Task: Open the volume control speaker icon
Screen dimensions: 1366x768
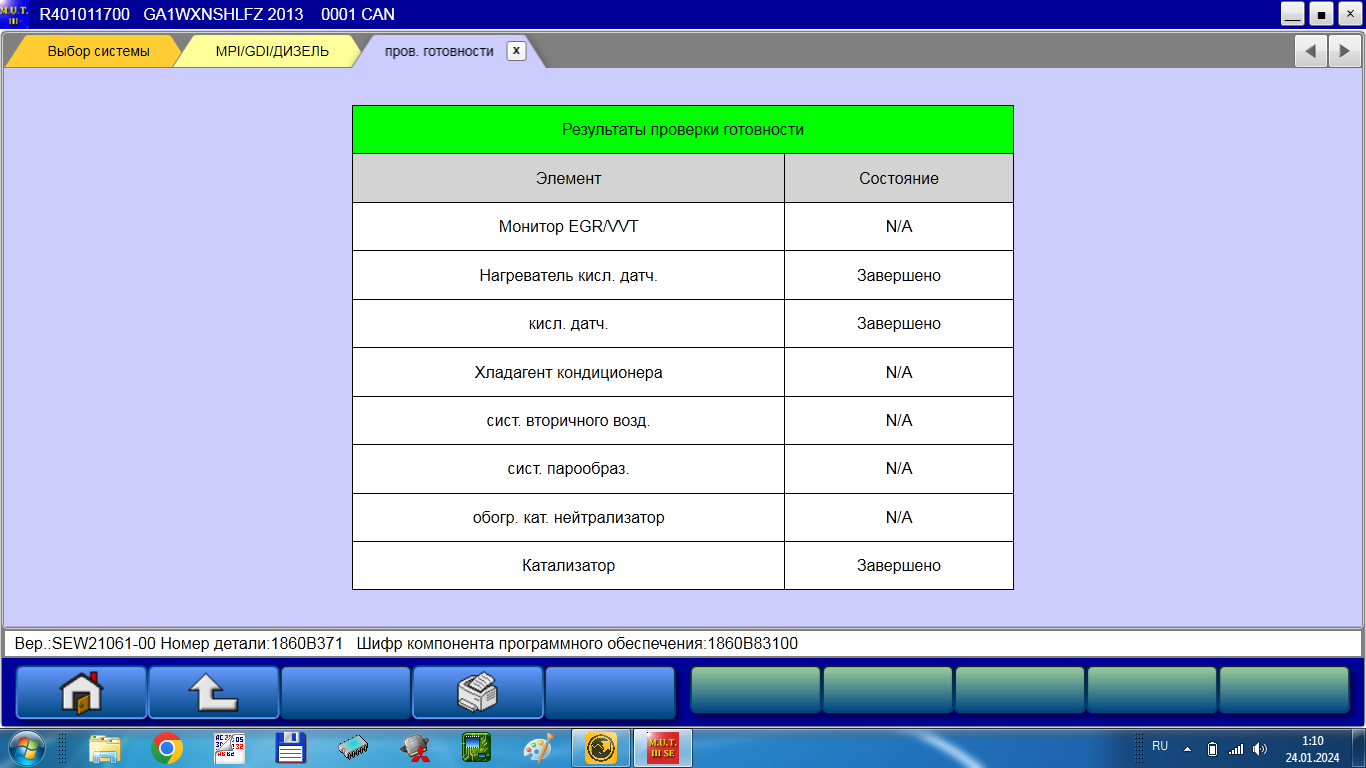Action: pyautogui.click(x=1260, y=748)
